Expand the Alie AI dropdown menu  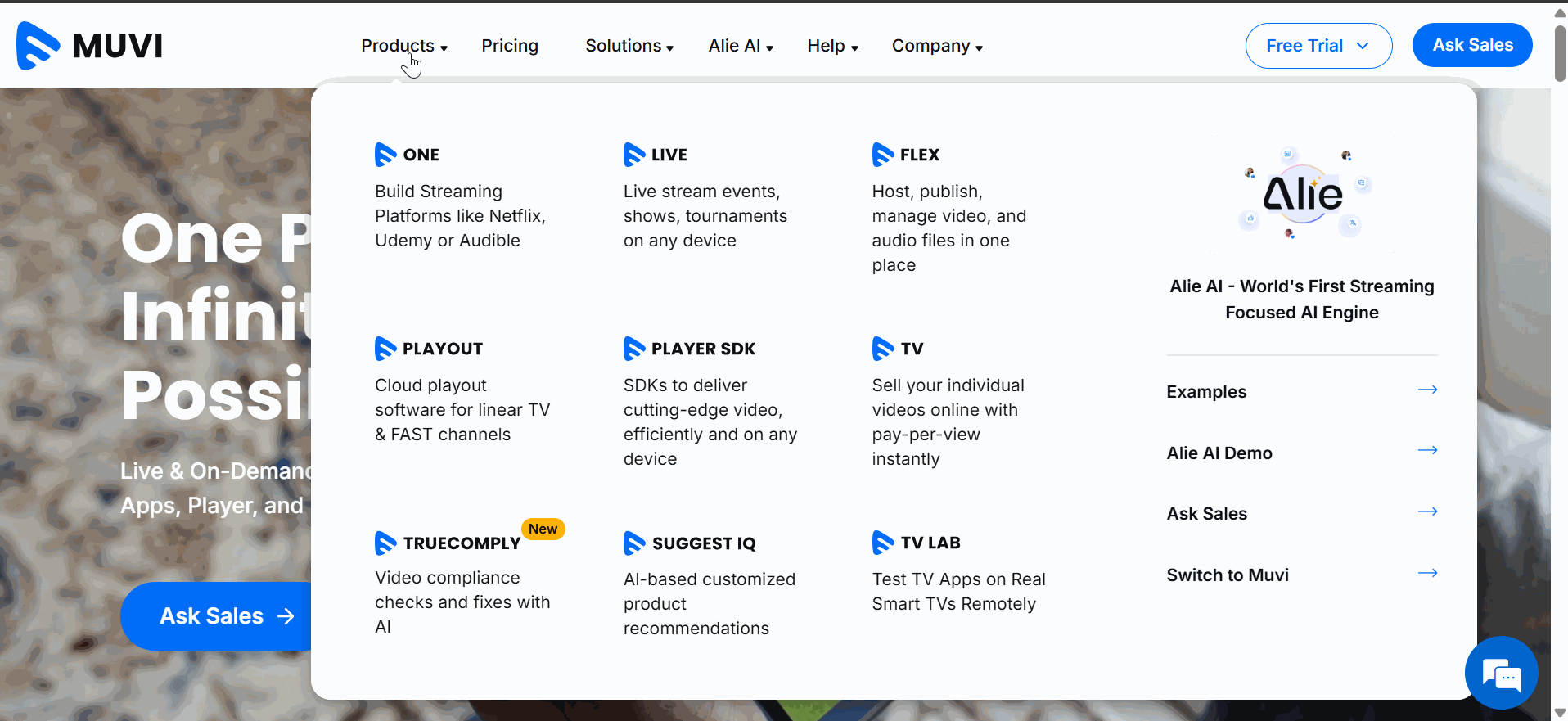pos(740,46)
